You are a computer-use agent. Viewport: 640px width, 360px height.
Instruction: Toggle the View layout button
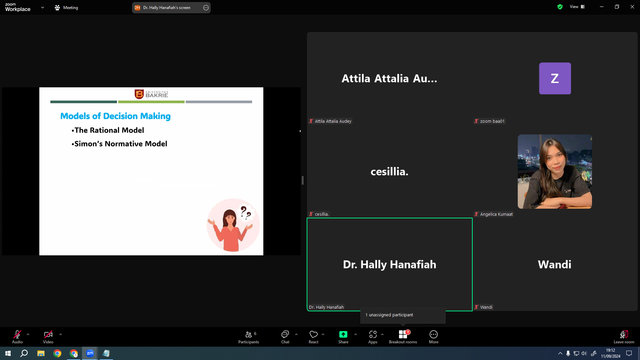tap(578, 7)
